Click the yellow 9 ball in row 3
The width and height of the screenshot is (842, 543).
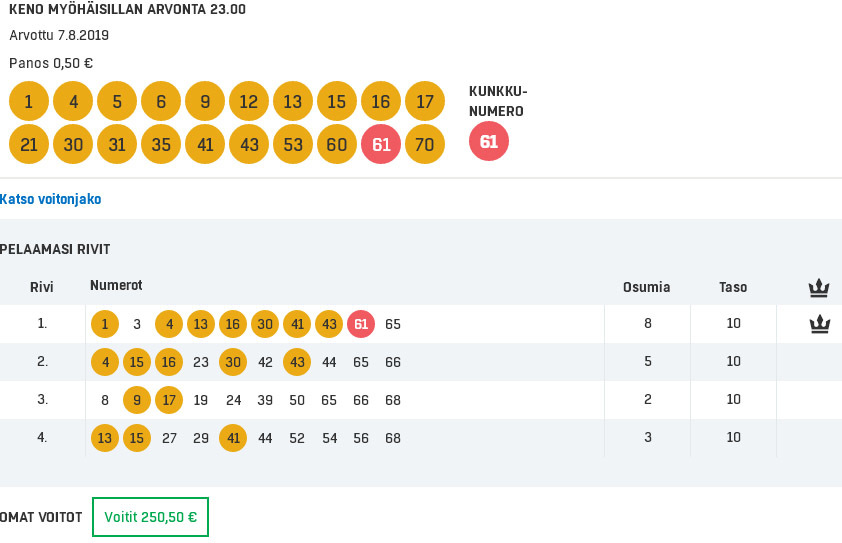137,400
